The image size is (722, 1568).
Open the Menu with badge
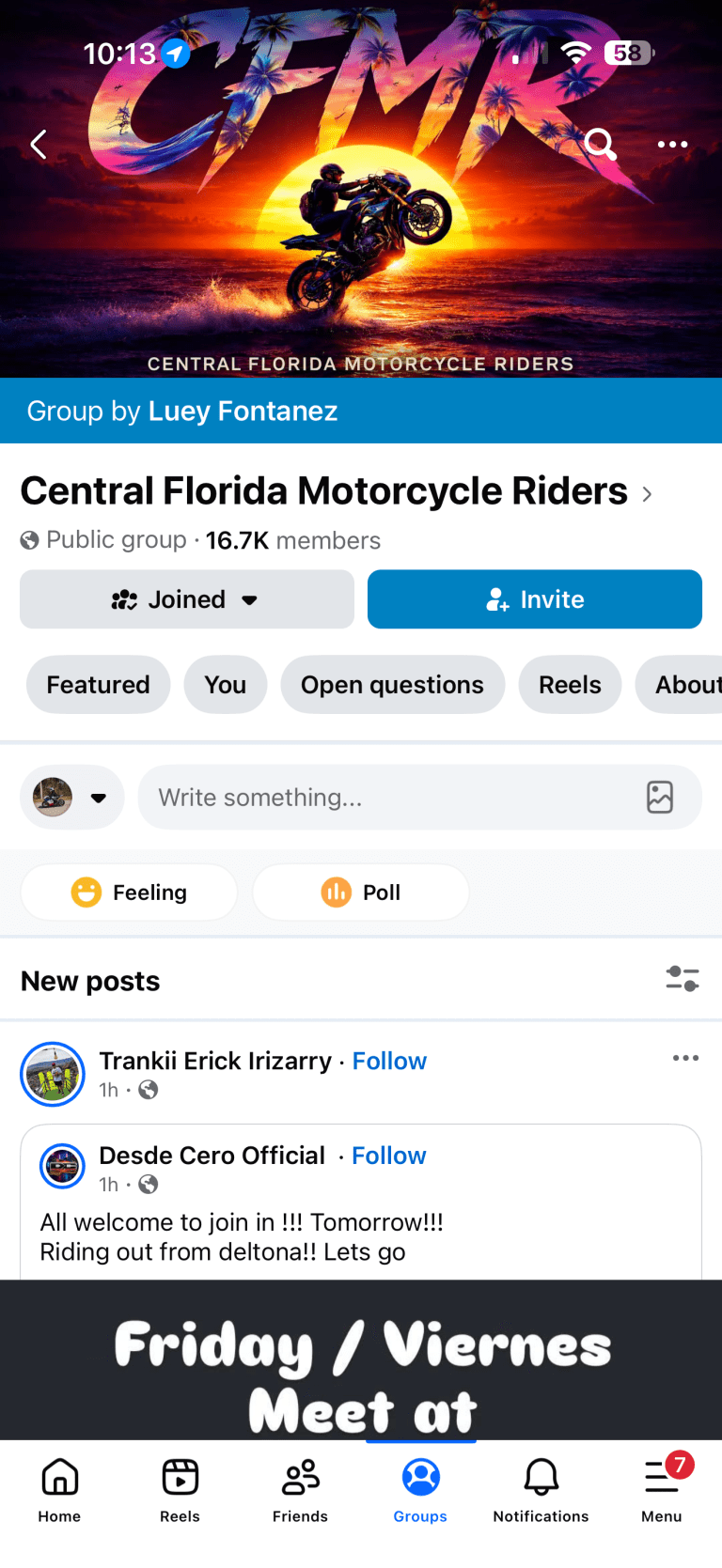point(662,1487)
